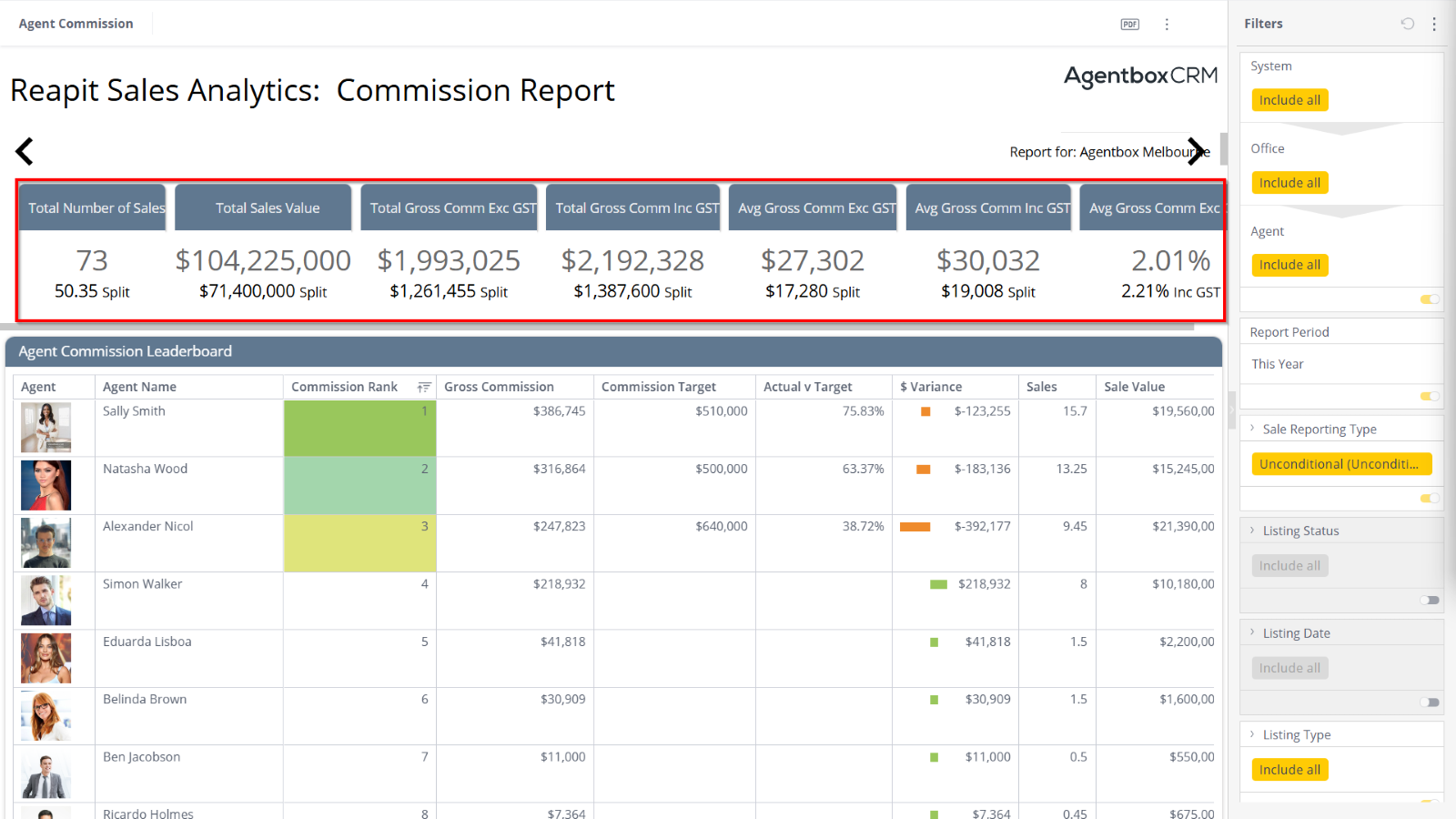Open the dashboard three-dot options menu
This screenshot has width=1456, height=819.
pyautogui.click(x=1167, y=25)
